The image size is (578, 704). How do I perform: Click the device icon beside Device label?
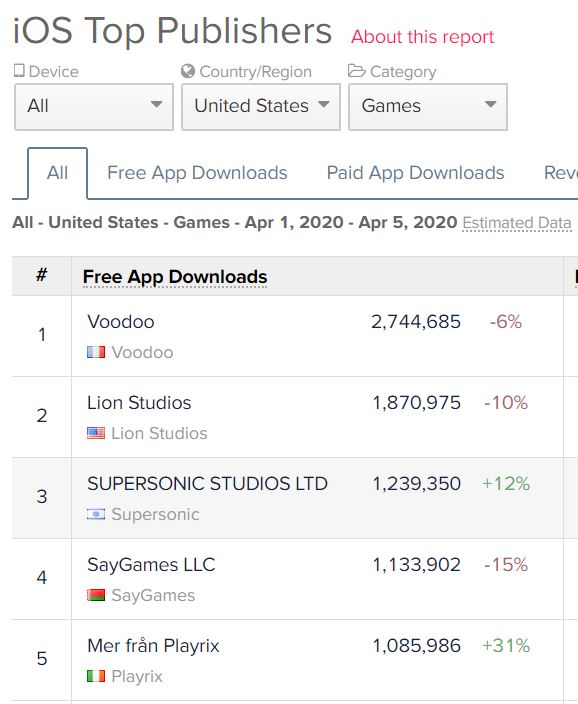pyautogui.click(x=19, y=70)
